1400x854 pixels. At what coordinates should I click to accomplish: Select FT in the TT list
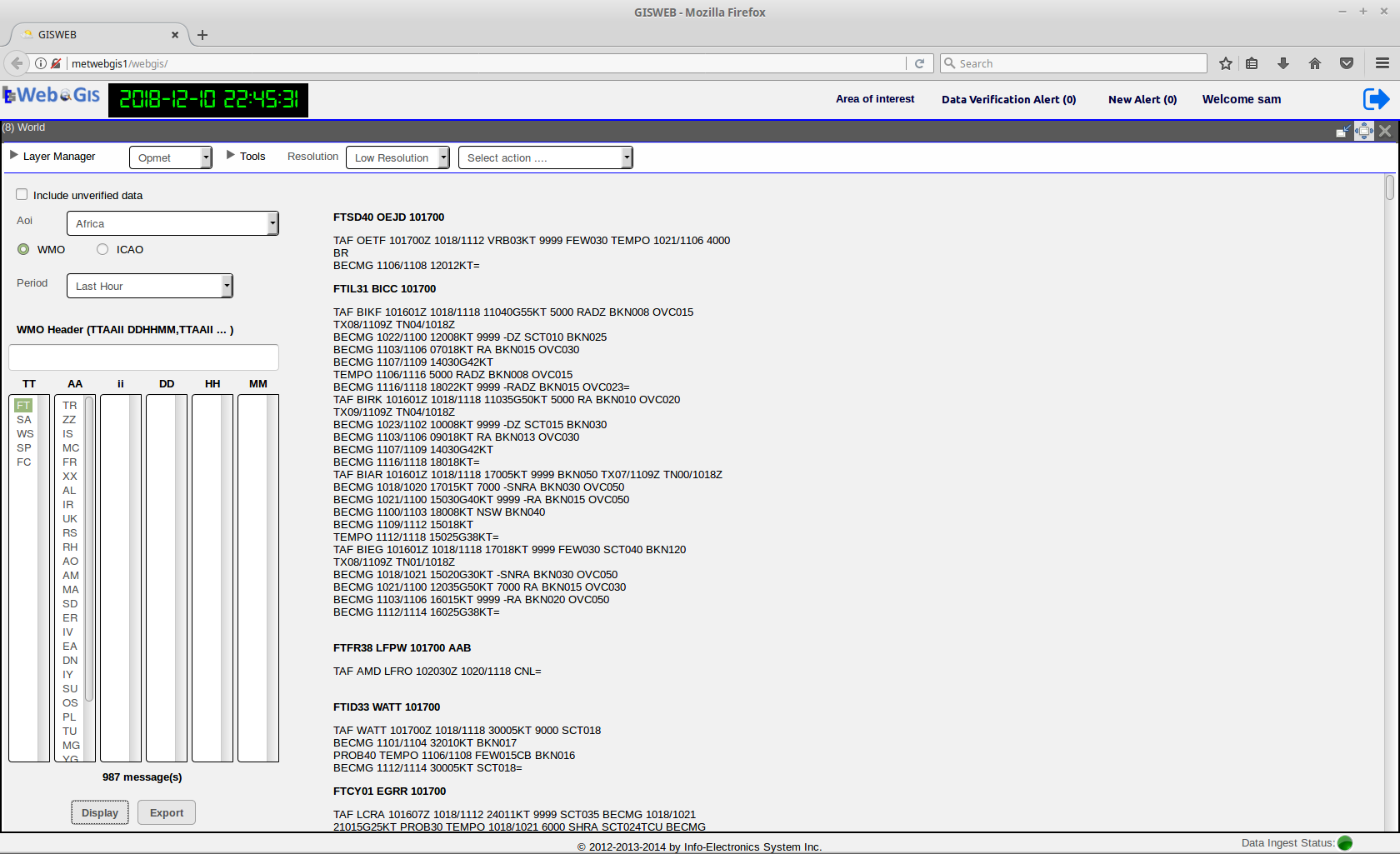click(23, 405)
